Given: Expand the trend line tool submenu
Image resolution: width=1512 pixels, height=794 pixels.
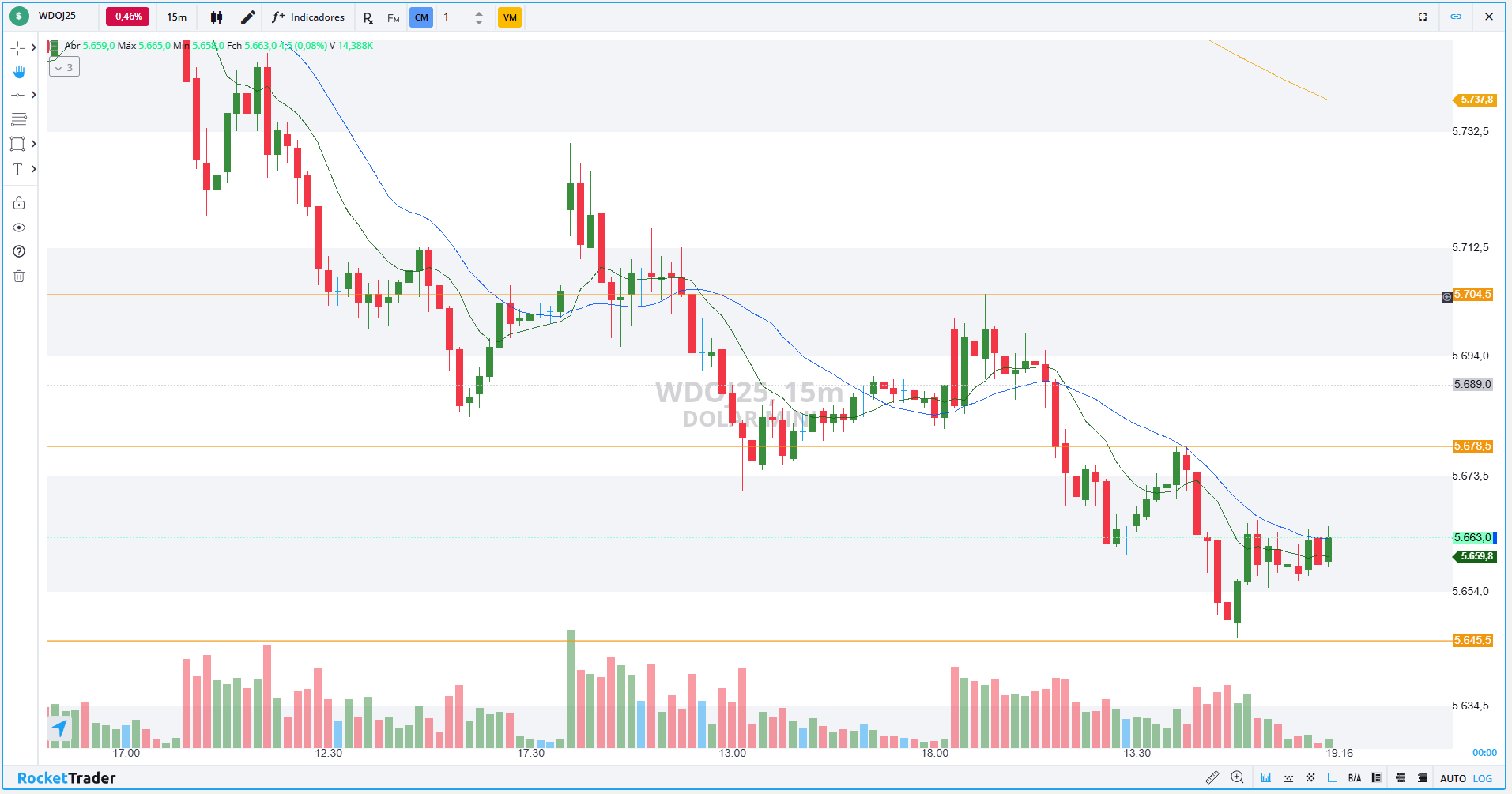Looking at the screenshot, I should pyautogui.click(x=34, y=95).
